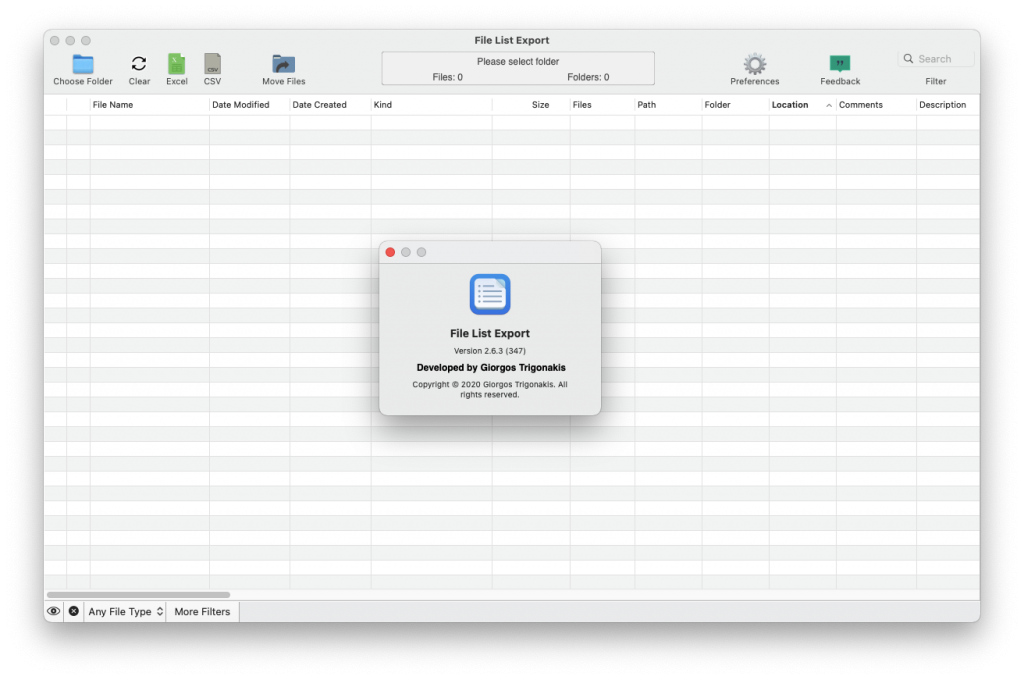Open the Any File Type dropdown
Viewport: 1024px width, 680px height.
click(x=125, y=611)
